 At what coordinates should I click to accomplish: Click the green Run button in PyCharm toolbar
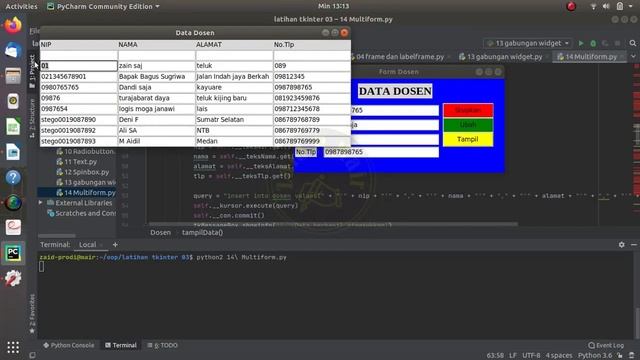(x=581, y=43)
